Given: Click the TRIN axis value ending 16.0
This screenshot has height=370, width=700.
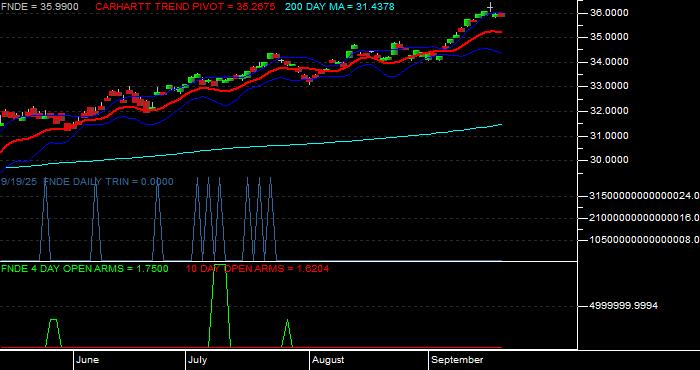Looking at the screenshot, I should (x=645, y=218).
